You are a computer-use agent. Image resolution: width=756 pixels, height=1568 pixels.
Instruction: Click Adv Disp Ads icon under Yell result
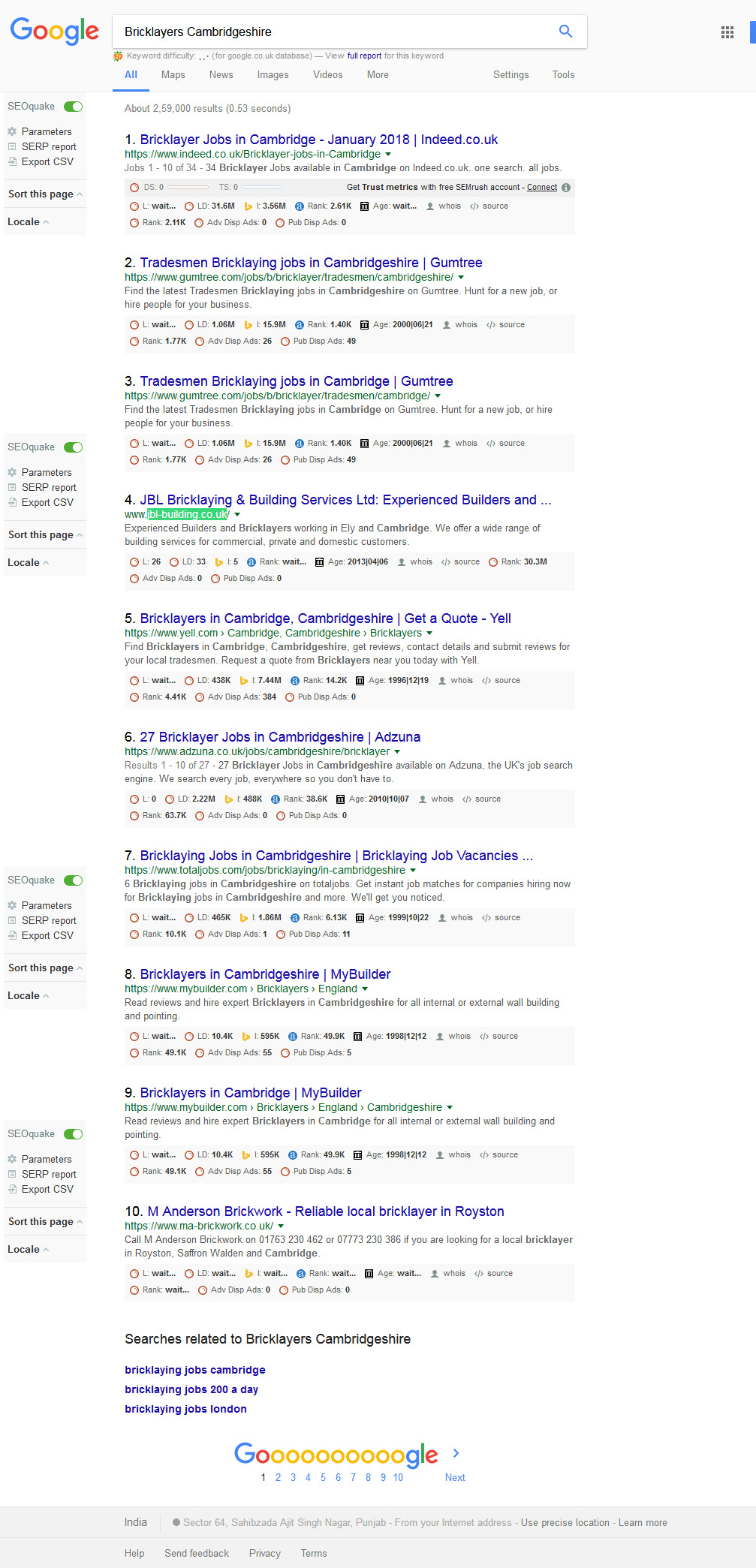200,697
